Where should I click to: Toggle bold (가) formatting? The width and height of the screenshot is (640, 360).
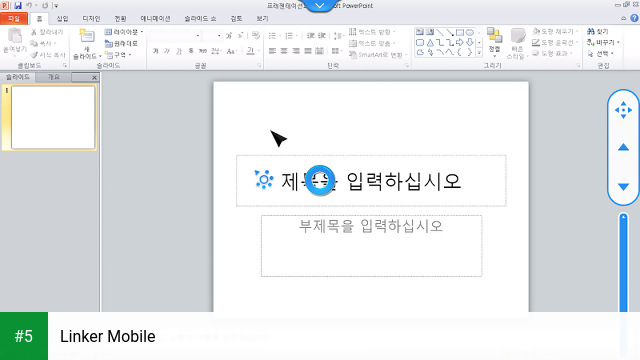click(156, 51)
